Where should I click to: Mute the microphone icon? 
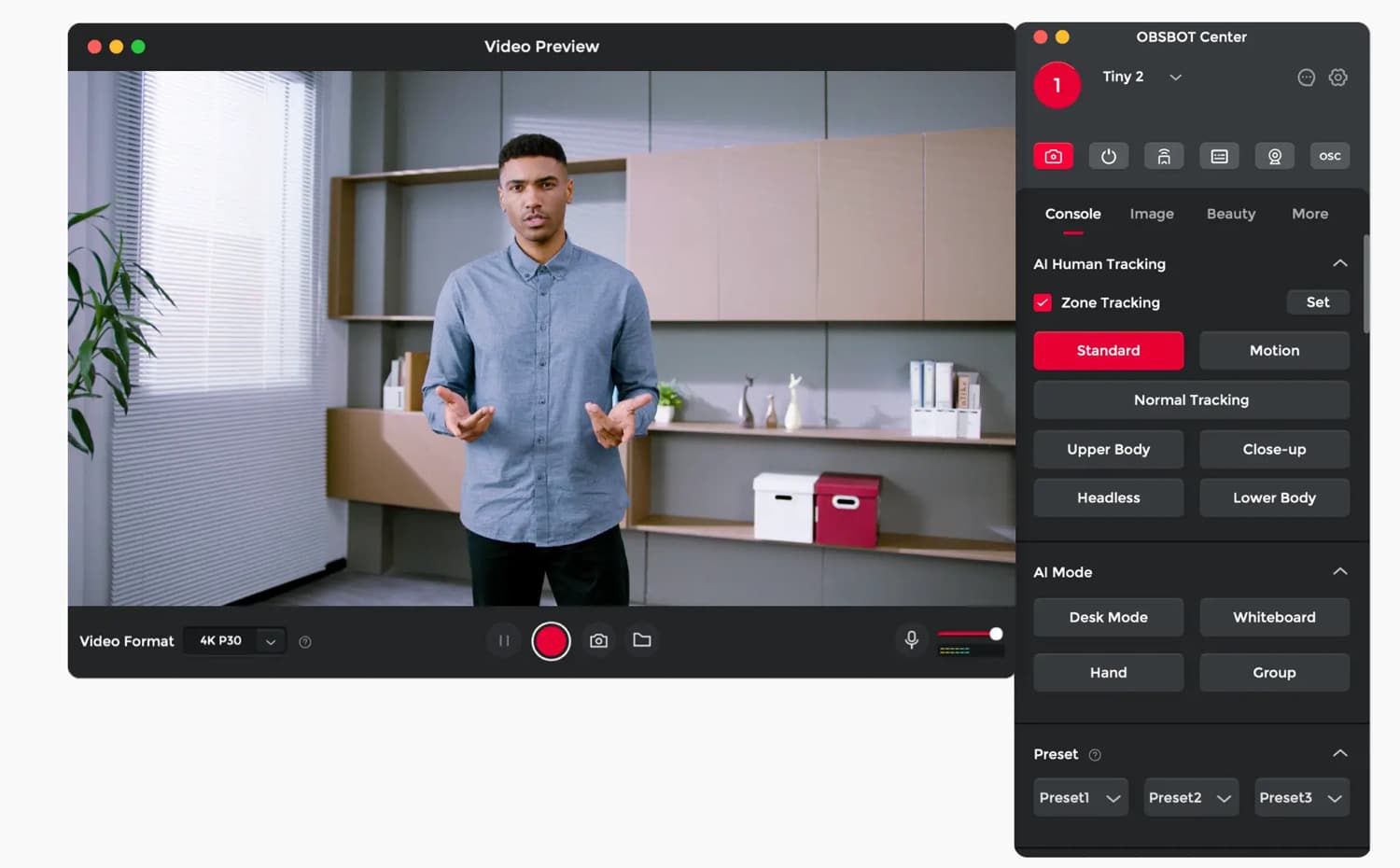[x=912, y=639]
